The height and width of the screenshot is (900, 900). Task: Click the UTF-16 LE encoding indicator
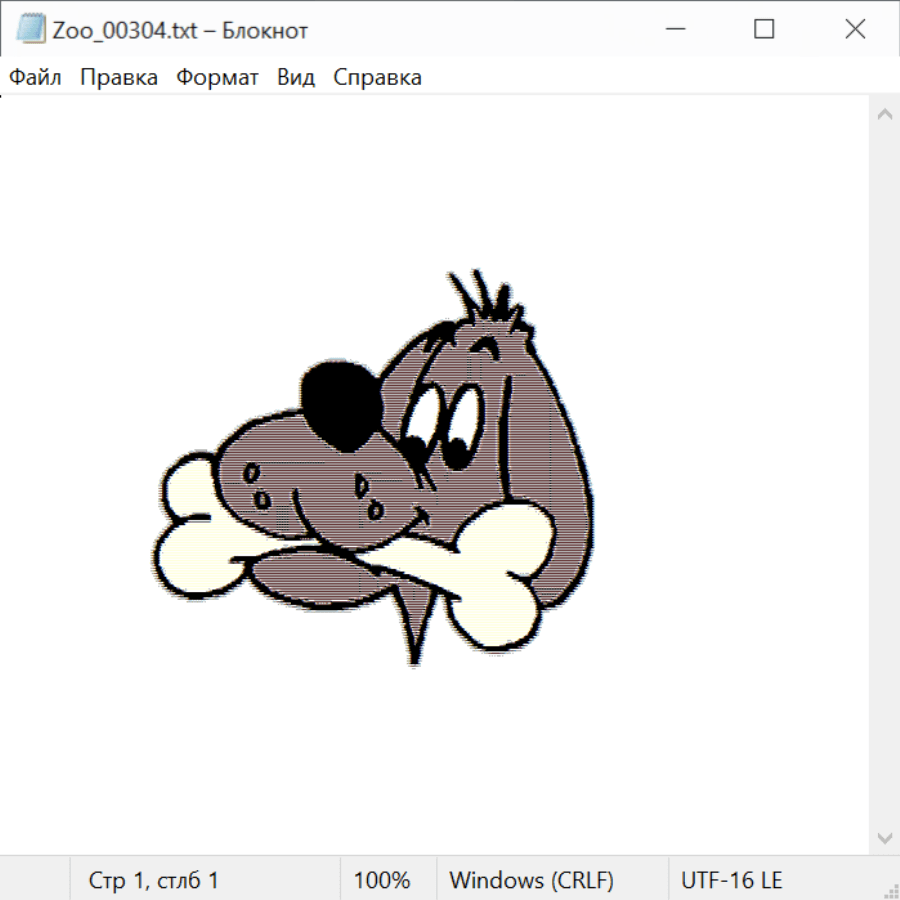click(x=731, y=881)
